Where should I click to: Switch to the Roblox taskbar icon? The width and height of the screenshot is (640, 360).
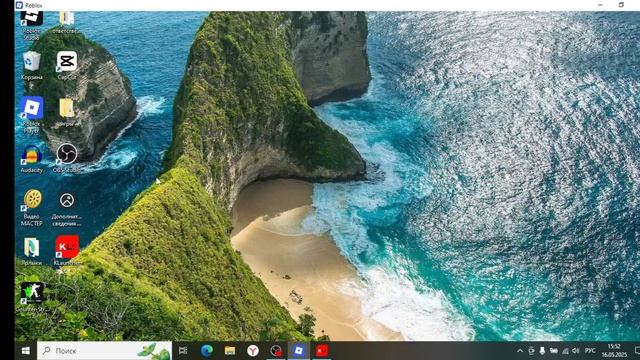point(299,351)
